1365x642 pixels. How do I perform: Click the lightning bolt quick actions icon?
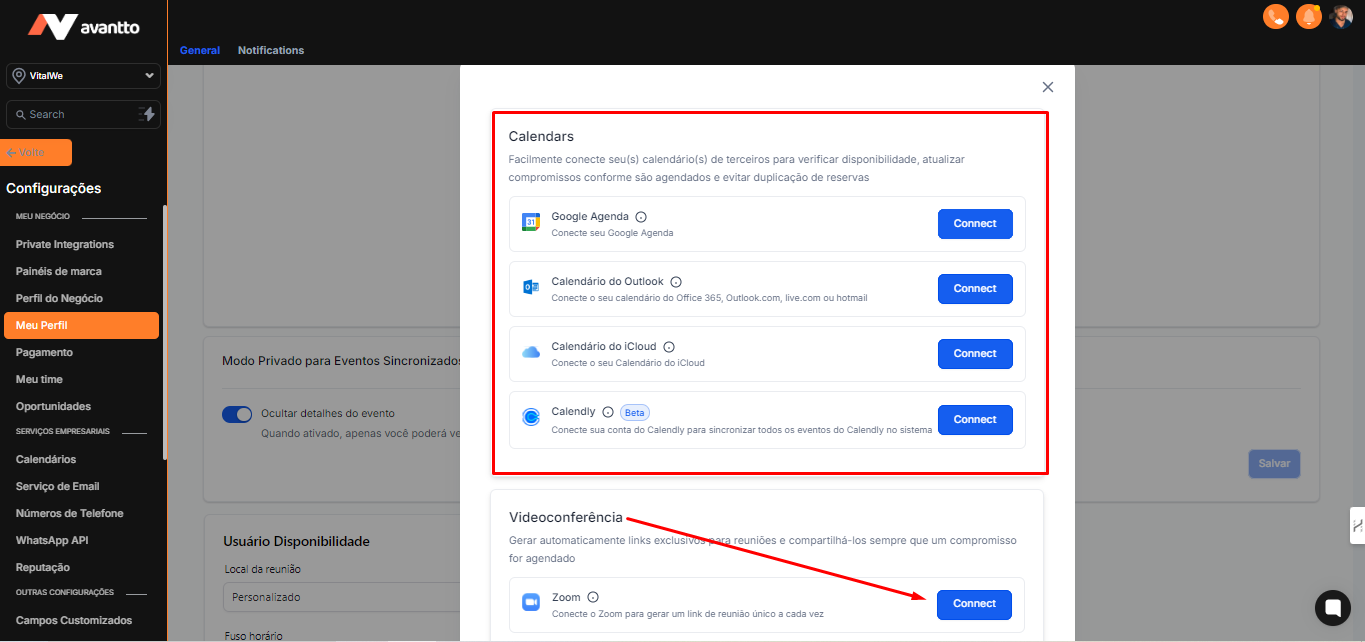148,114
